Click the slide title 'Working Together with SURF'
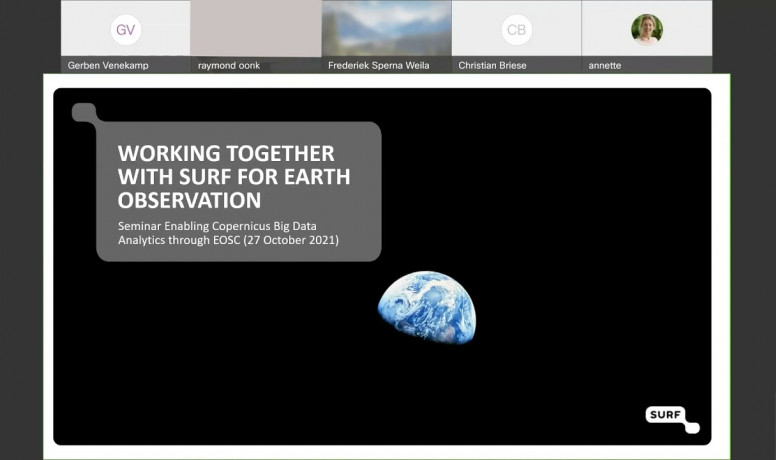776x460 pixels. pyautogui.click(x=234, y=177)
